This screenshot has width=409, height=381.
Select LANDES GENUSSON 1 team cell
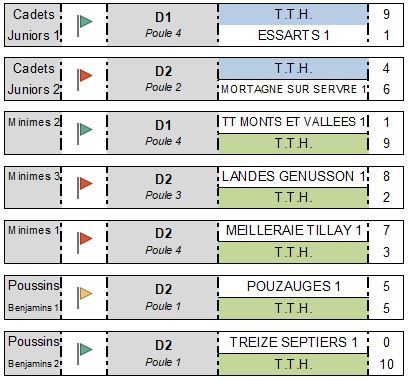293,177
